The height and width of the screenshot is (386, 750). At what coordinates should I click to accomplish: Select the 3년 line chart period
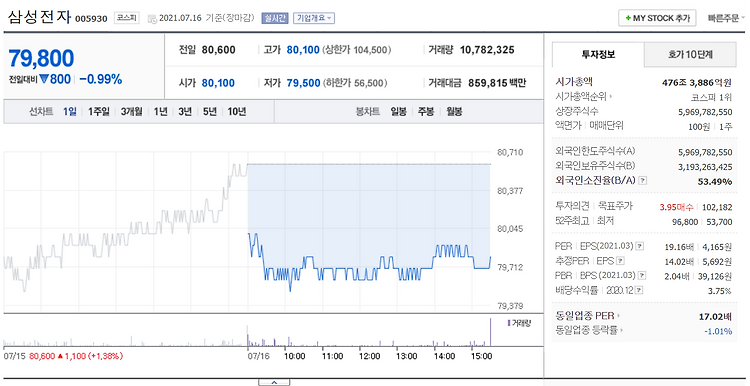[x=185, y=111]
